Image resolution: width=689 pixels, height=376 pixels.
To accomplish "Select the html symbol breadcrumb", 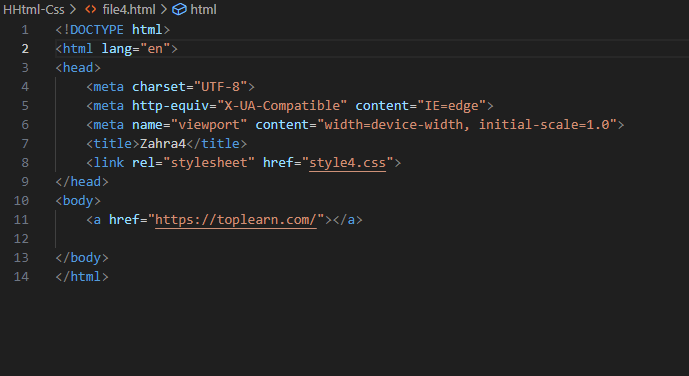I will (x=203, y=9).
